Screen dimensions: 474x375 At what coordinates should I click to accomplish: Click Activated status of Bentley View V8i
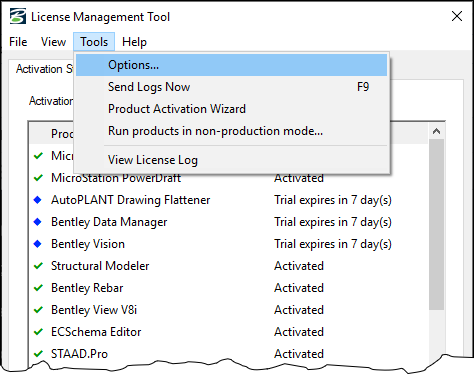click(x=299, y=310)
